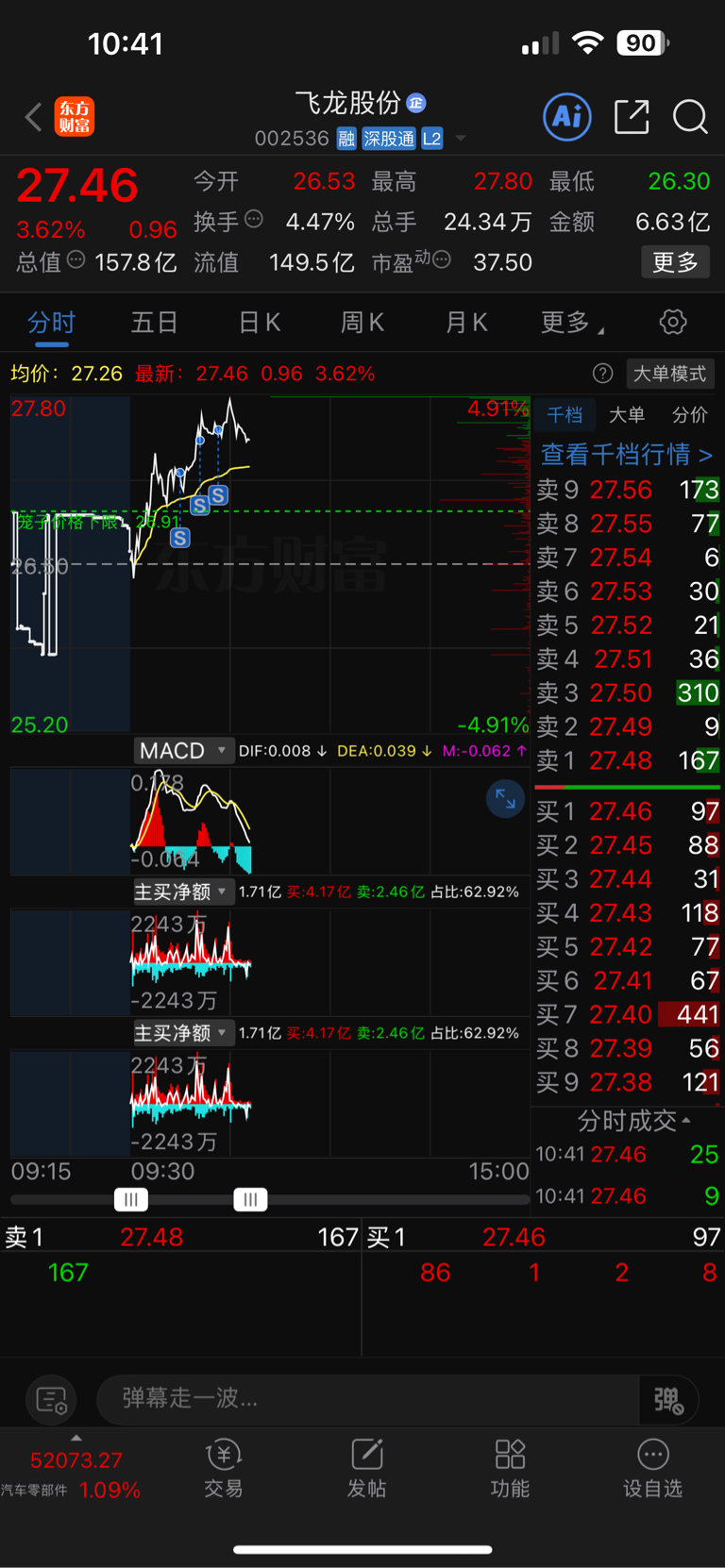Tap the first S signal marker on chart
Screen dimensions: 725x1568
[x=179, y=538]
